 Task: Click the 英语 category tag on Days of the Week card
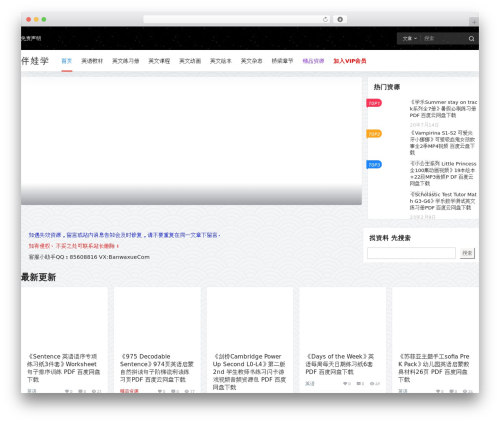coord(310,384)
